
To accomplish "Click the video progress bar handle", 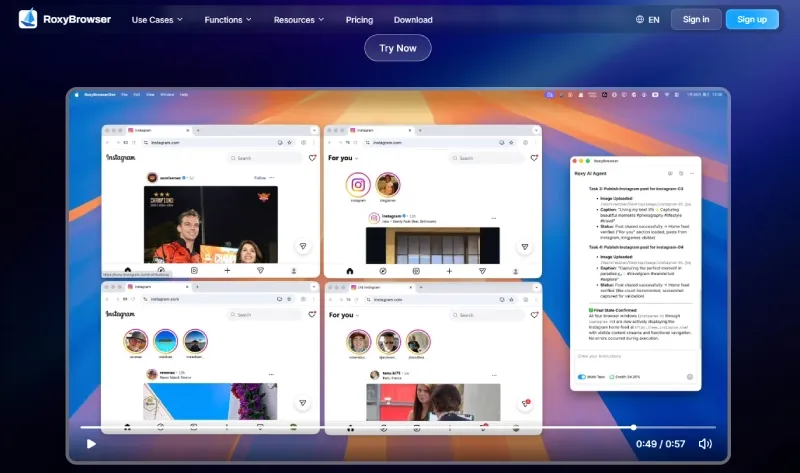I will pyautogui.click(x=633, y=428).
